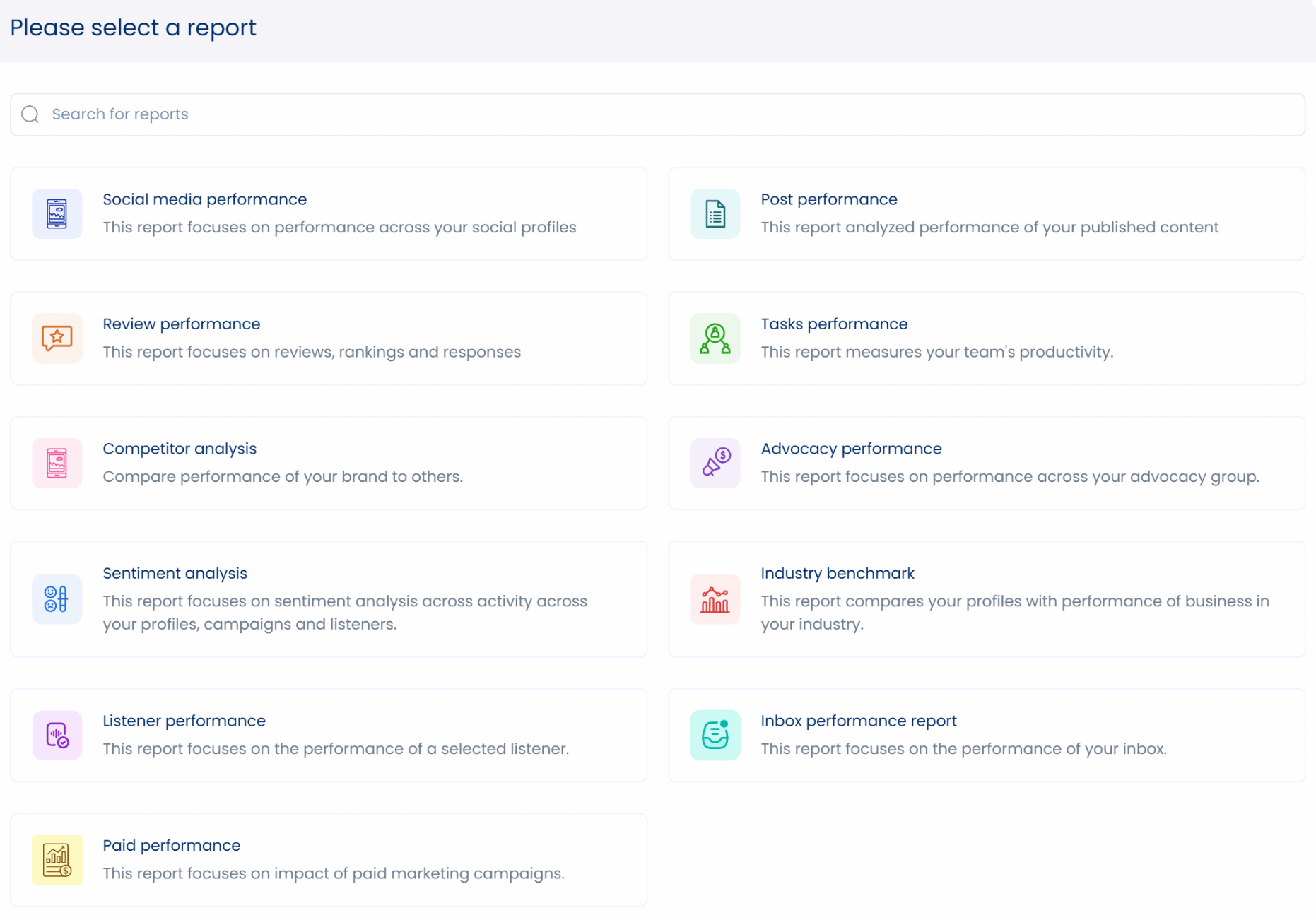Choose the Review performance report title
The image size is (1316, 920).
coord(181,324)
